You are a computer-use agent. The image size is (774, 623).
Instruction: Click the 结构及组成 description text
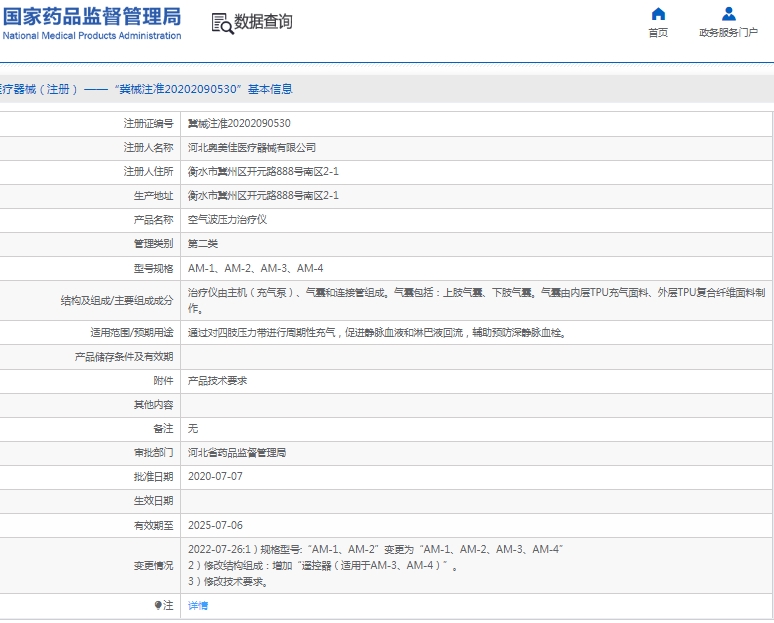pos(476,300)
